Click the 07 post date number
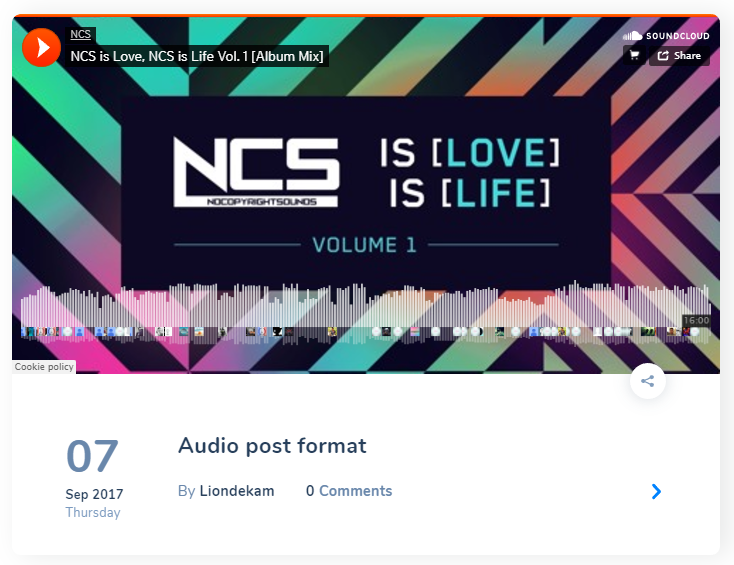Screen dimensions: 734x565 point(92,456)
